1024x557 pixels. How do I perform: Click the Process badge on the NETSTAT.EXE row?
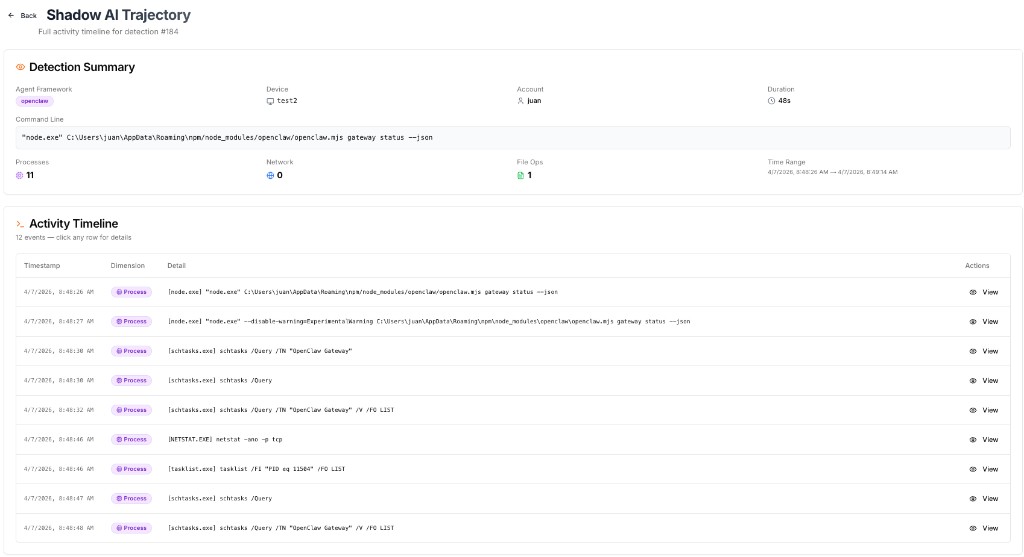tap(131, 440)
